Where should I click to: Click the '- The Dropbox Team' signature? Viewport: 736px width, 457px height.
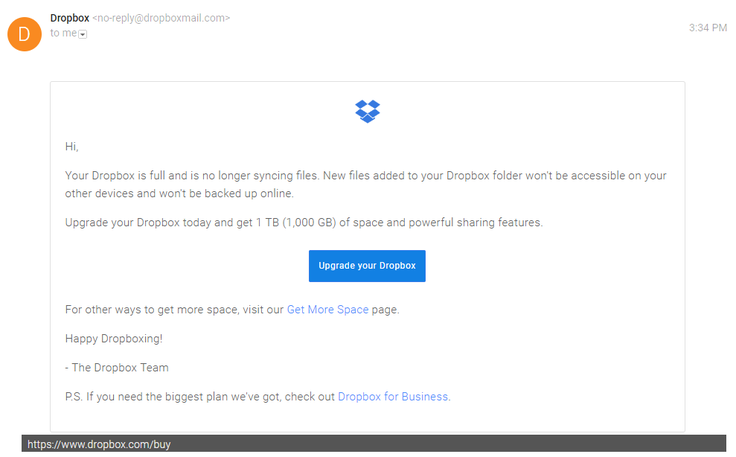[117, 368]
